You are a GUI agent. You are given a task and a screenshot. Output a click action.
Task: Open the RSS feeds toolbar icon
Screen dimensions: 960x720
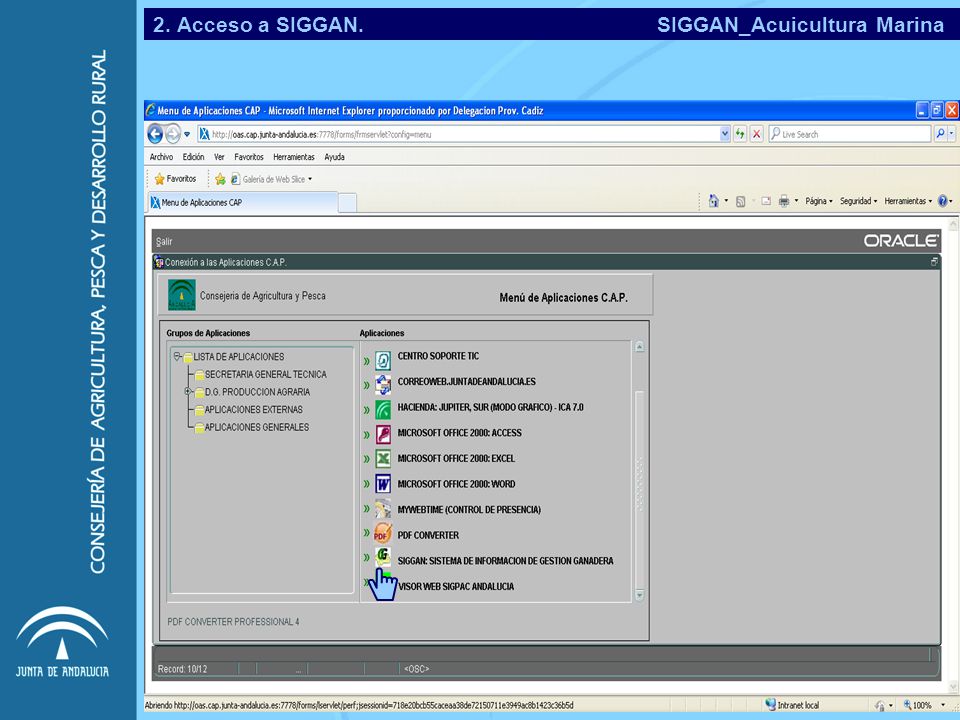740,201
